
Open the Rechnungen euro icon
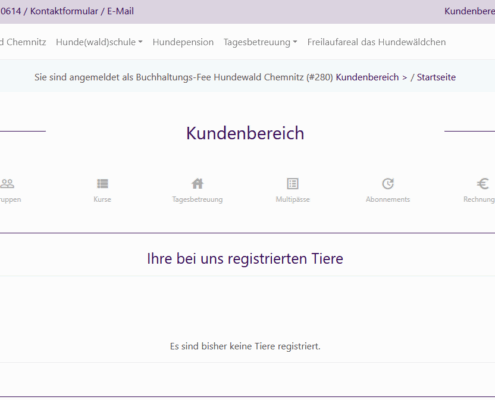tap(482, 184)
